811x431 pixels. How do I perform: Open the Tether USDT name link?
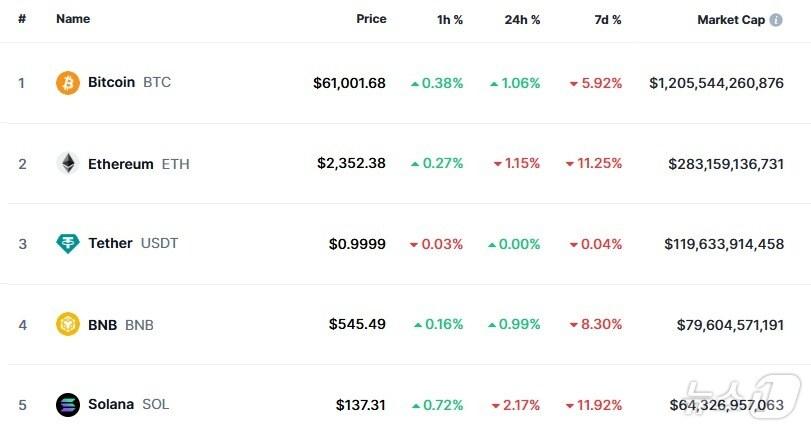(132, 244)
